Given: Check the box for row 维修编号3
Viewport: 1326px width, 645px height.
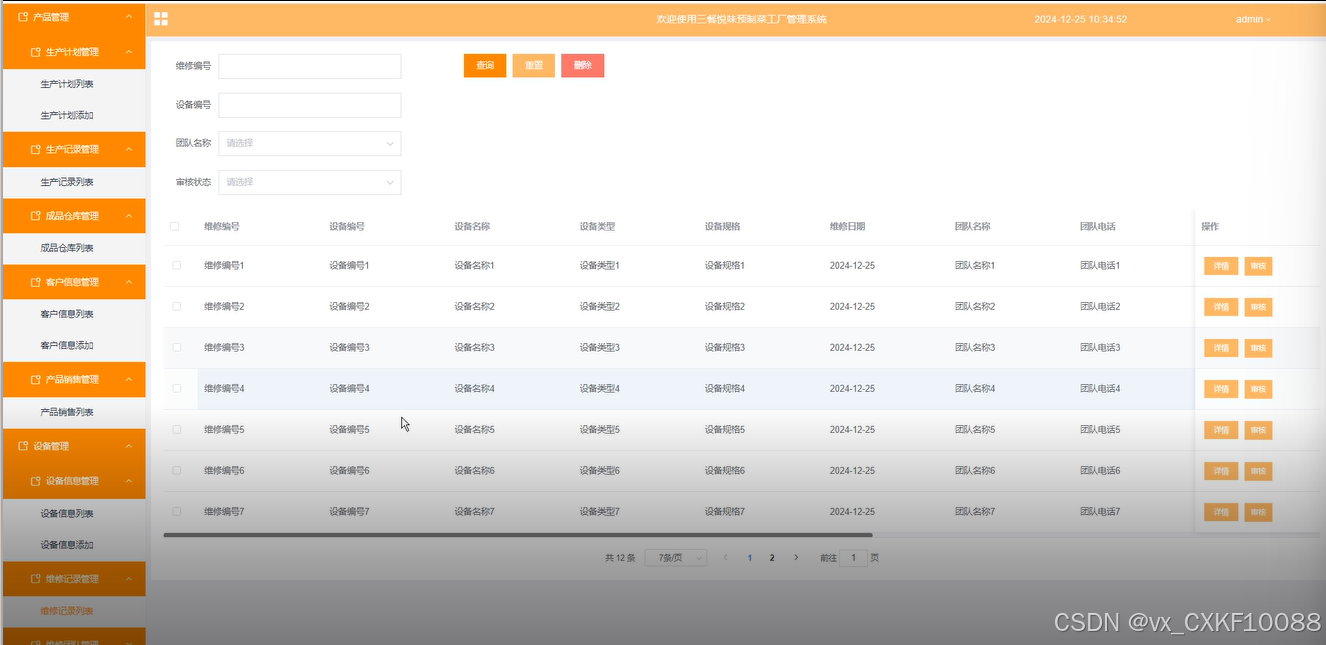Looking at the screenshot, I should [x=177, y=347].
